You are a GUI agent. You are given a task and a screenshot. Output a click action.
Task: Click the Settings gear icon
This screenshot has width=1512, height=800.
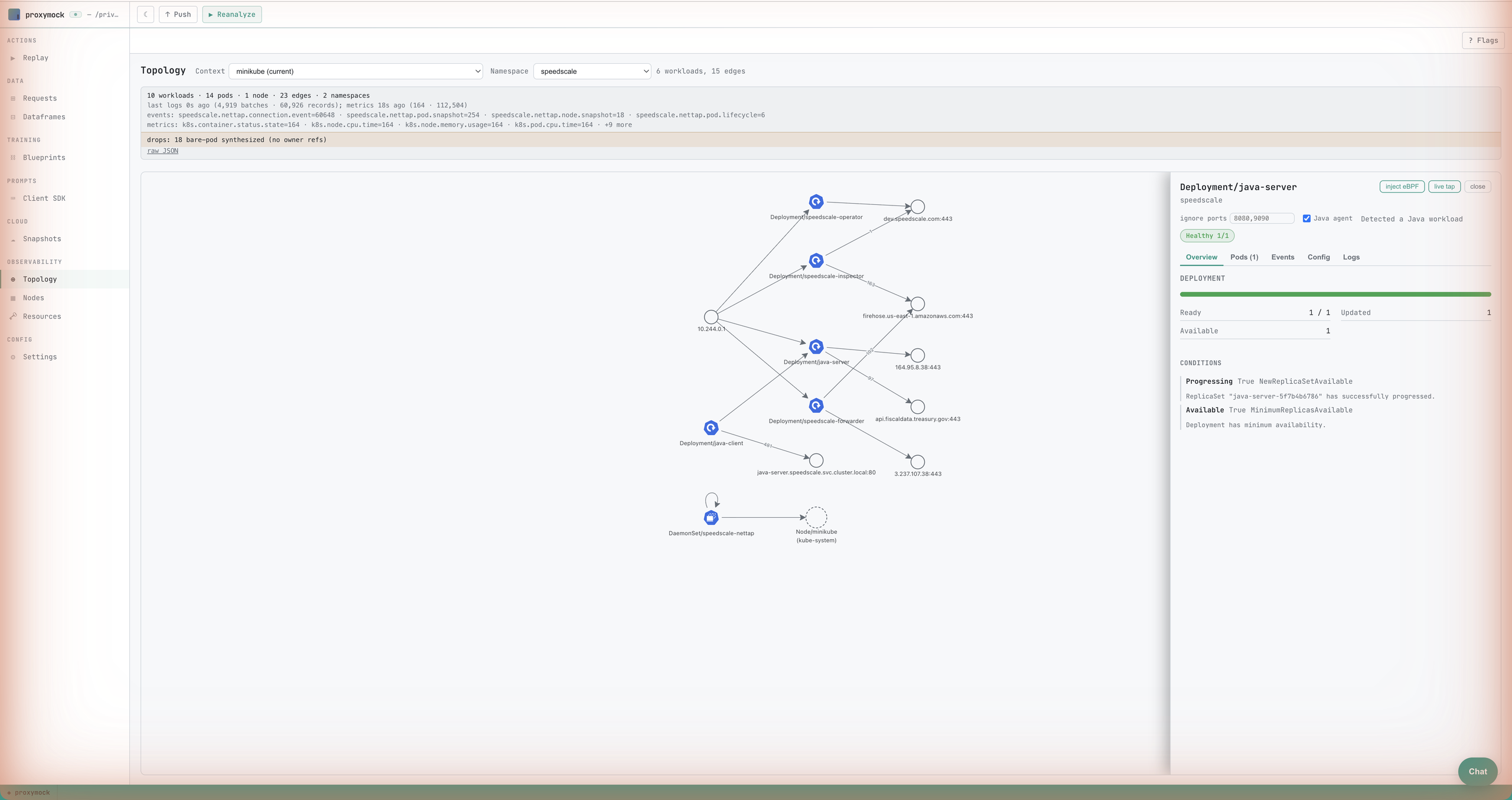click(13, 357)
